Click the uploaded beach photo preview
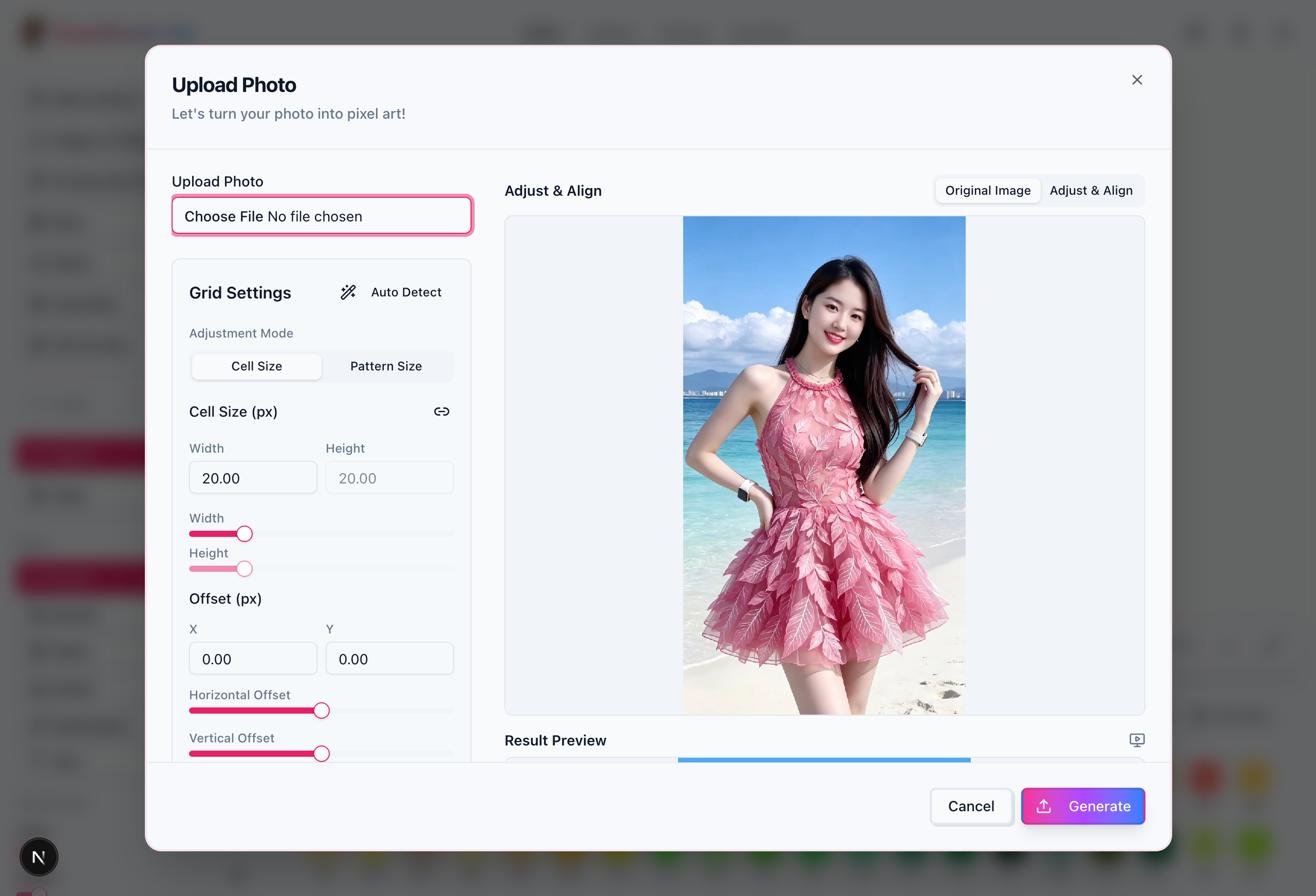The image size is (1316, 896). point(824,465)
